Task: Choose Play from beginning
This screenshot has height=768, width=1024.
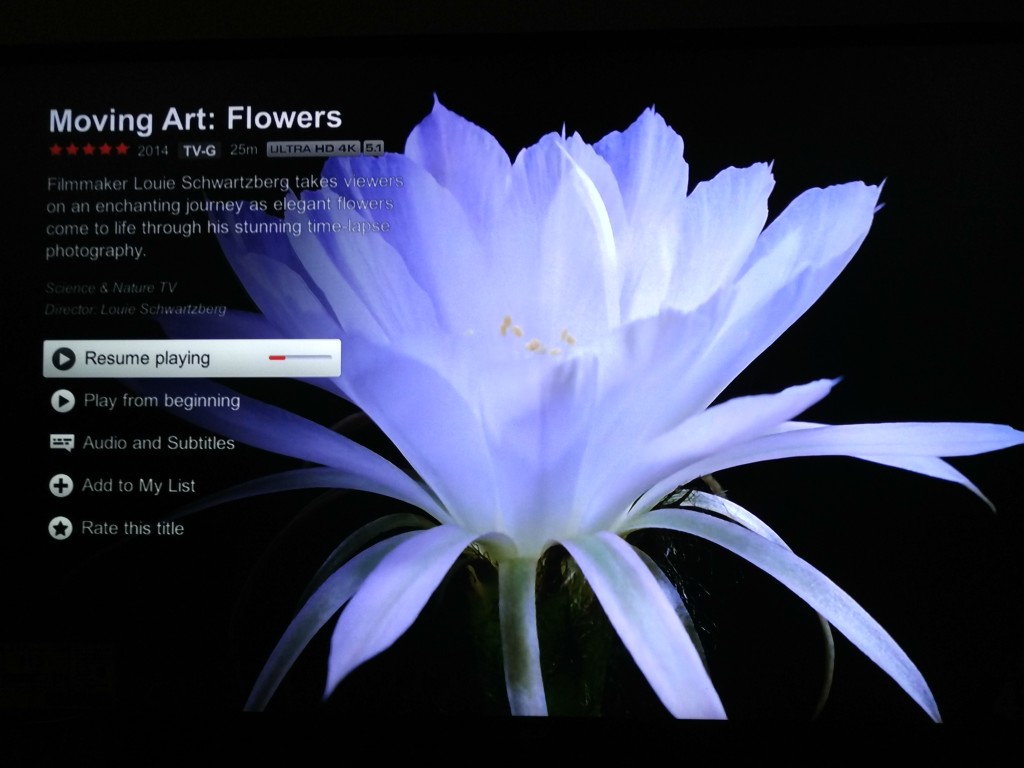Action: pos(162,400)
